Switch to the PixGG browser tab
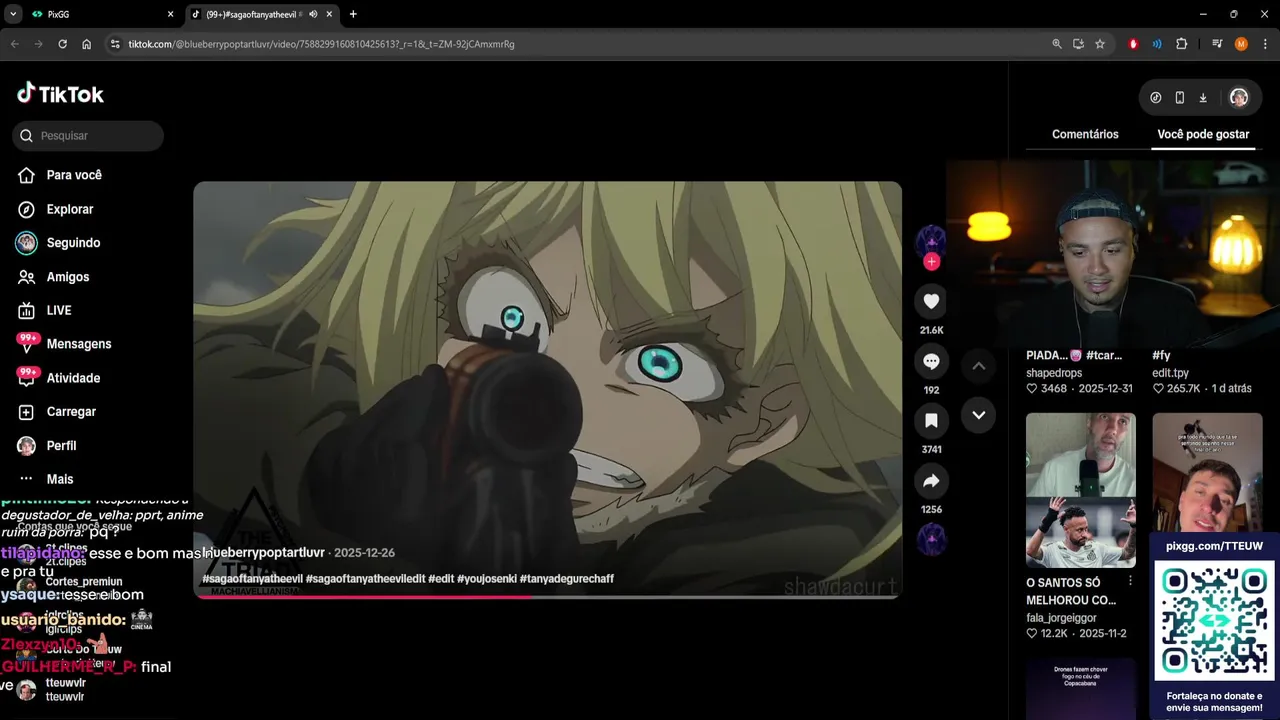The width and height of the screenshot is (1280, 720). tap(100, 14)
